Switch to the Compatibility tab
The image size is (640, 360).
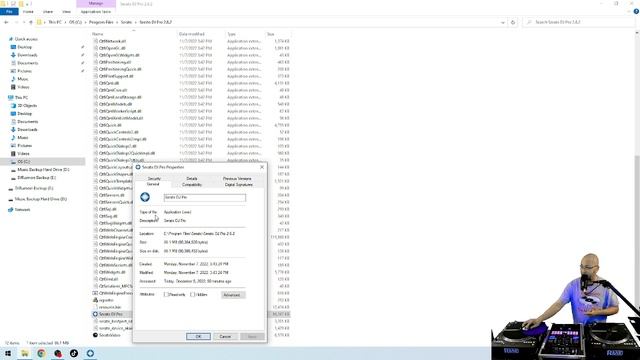[x=192, y=185]
